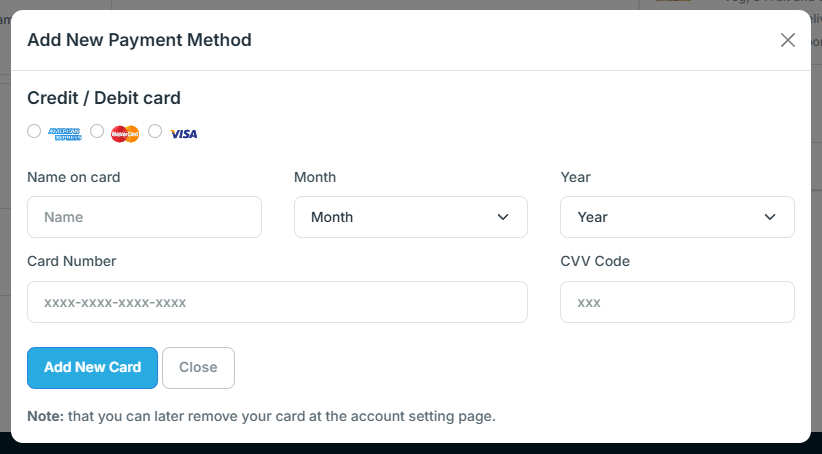Click the "CVV Code" label
This screenshot has height=454, width=822.
[x=595, y=261]
